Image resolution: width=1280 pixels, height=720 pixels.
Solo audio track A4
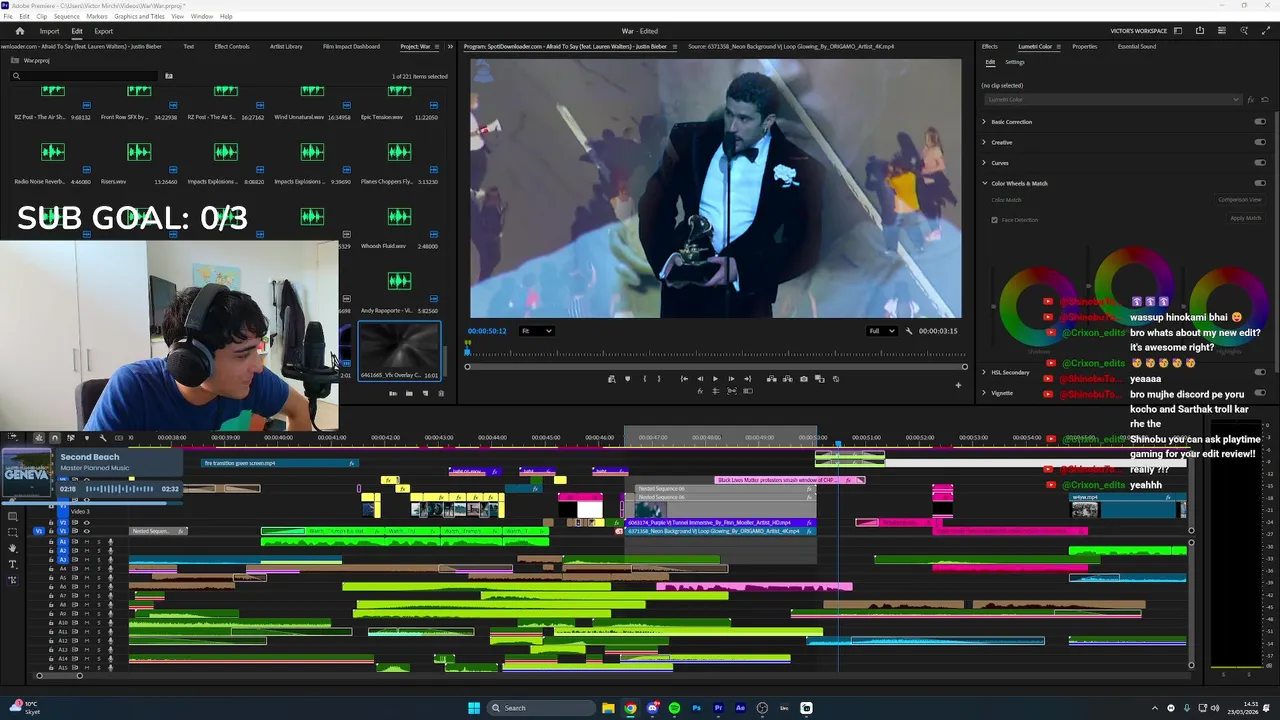pos(99,568)
